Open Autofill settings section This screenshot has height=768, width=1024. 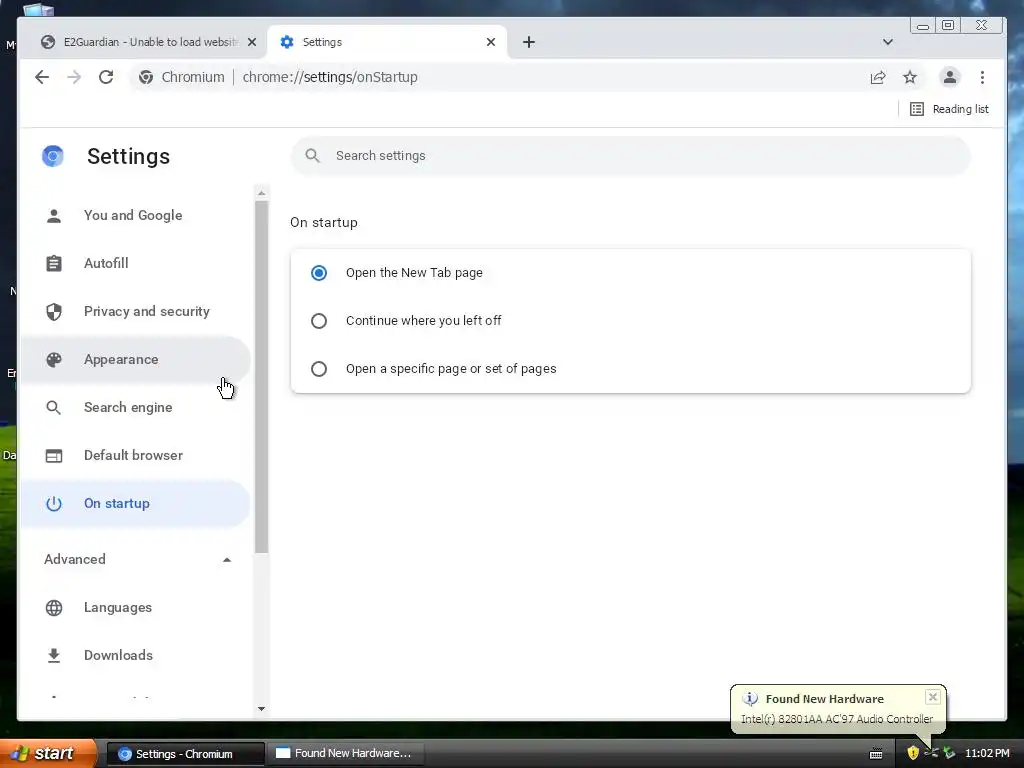coord(135,263)
